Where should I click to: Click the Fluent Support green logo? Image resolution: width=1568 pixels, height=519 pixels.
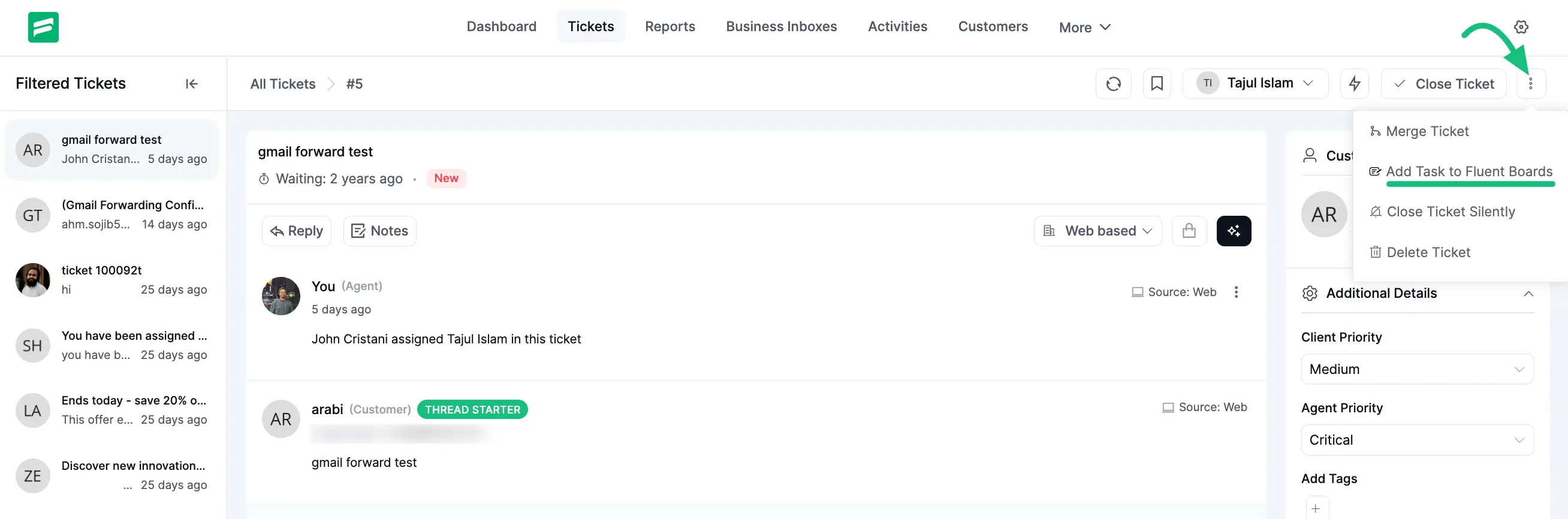(43, 28)
